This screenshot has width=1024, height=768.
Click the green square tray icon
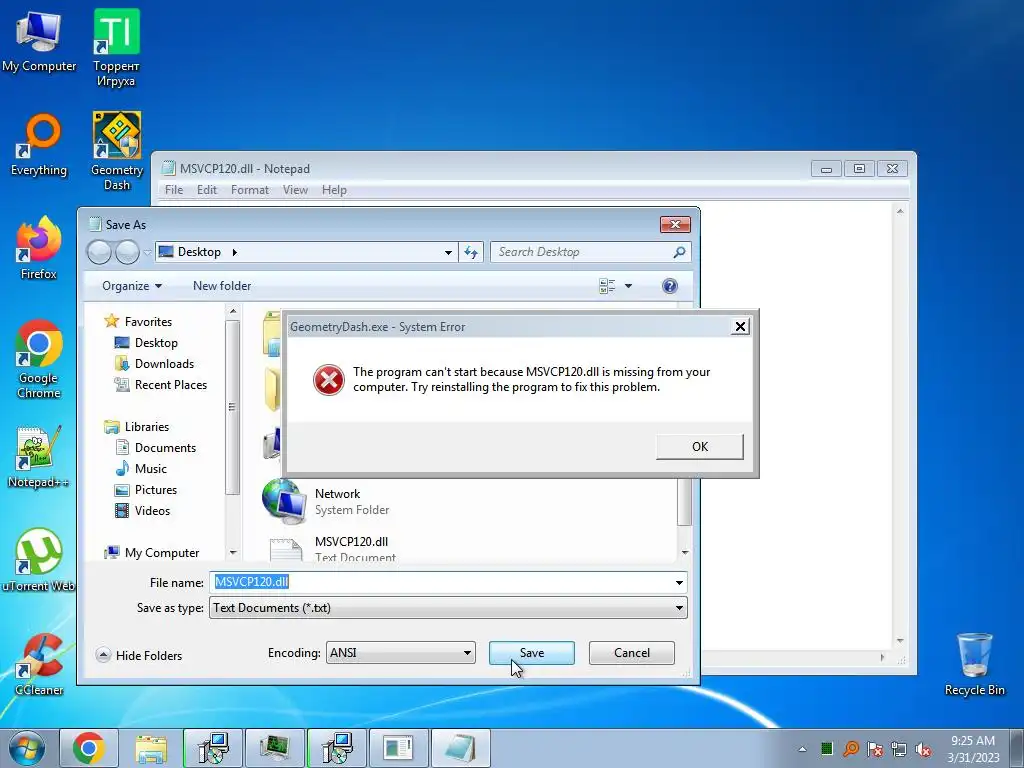click(x=827, y=748)
